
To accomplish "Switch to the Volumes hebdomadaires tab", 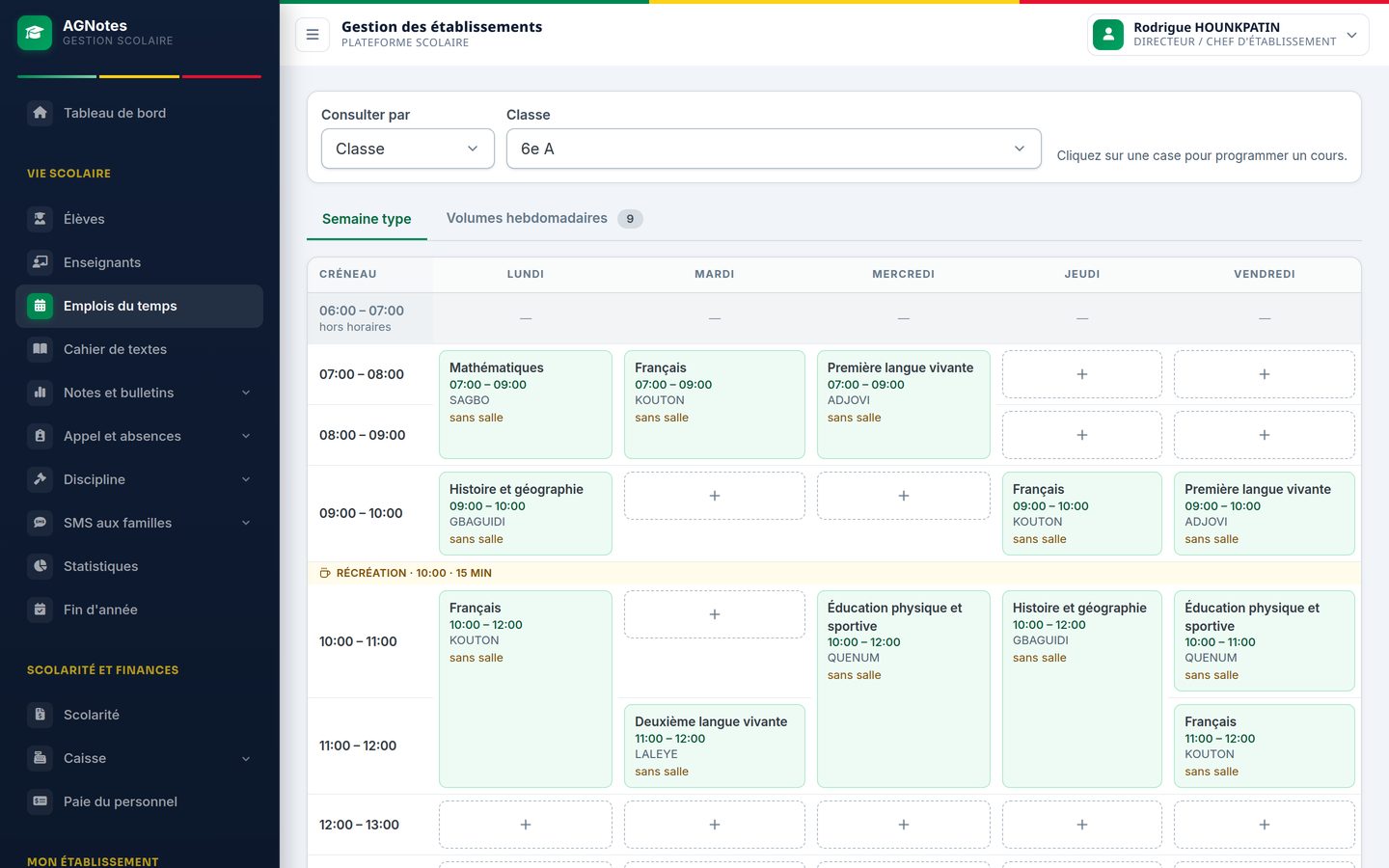I will 544,219.
